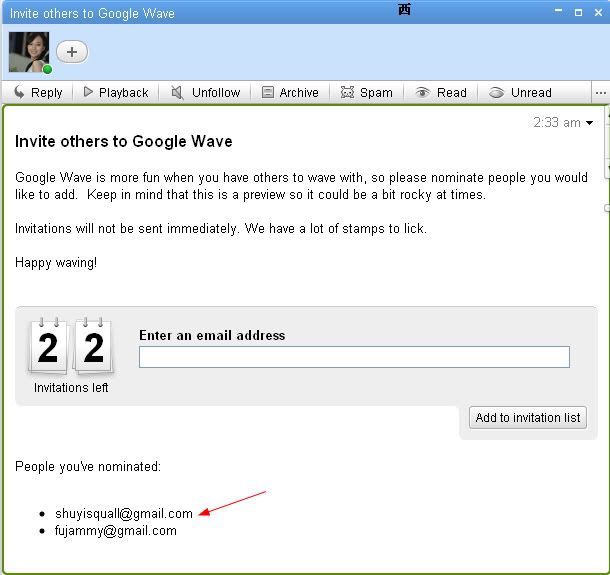This screenshot has width=610, height=575.
Task: Select fujammy@gmail.com in nominated list
Action: pos(116,531)
